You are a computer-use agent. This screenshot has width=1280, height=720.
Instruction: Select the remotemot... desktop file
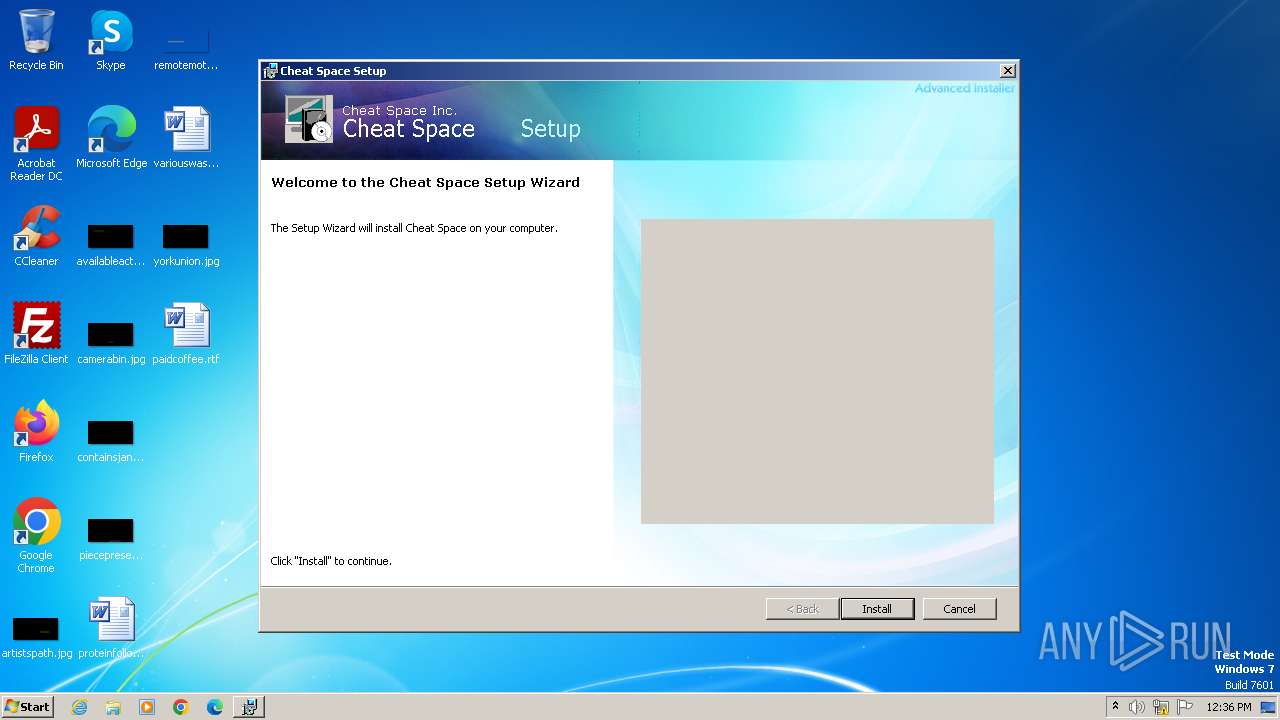coord(186,49)
